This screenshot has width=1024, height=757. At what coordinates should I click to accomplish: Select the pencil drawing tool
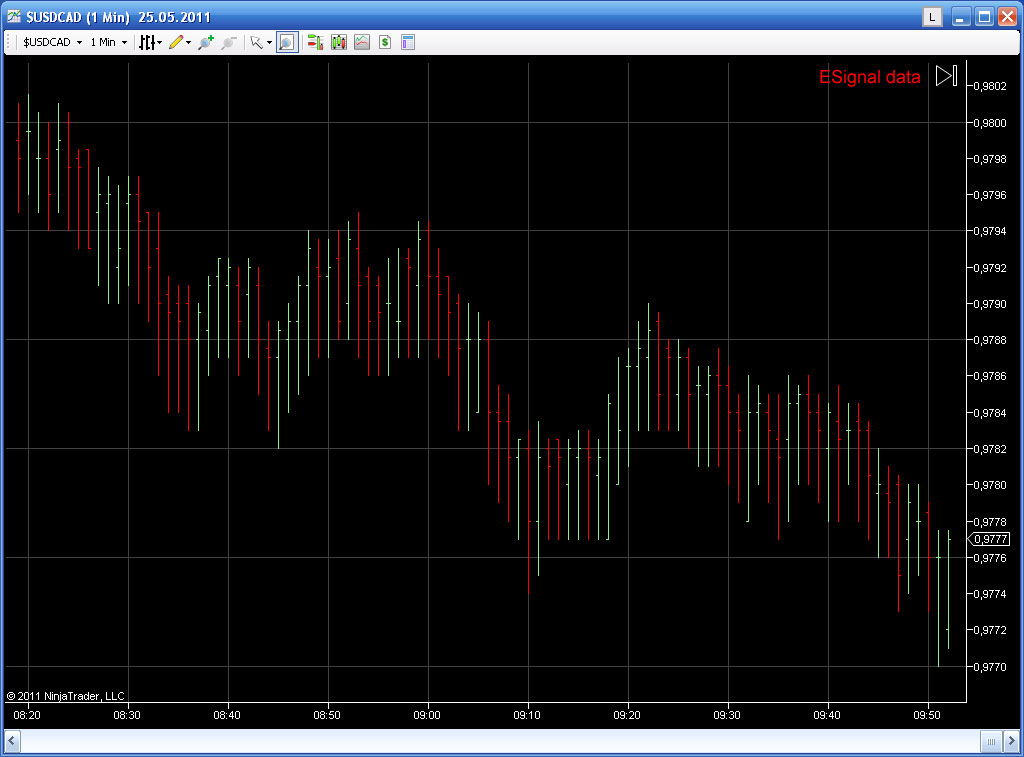click(175, 42)
